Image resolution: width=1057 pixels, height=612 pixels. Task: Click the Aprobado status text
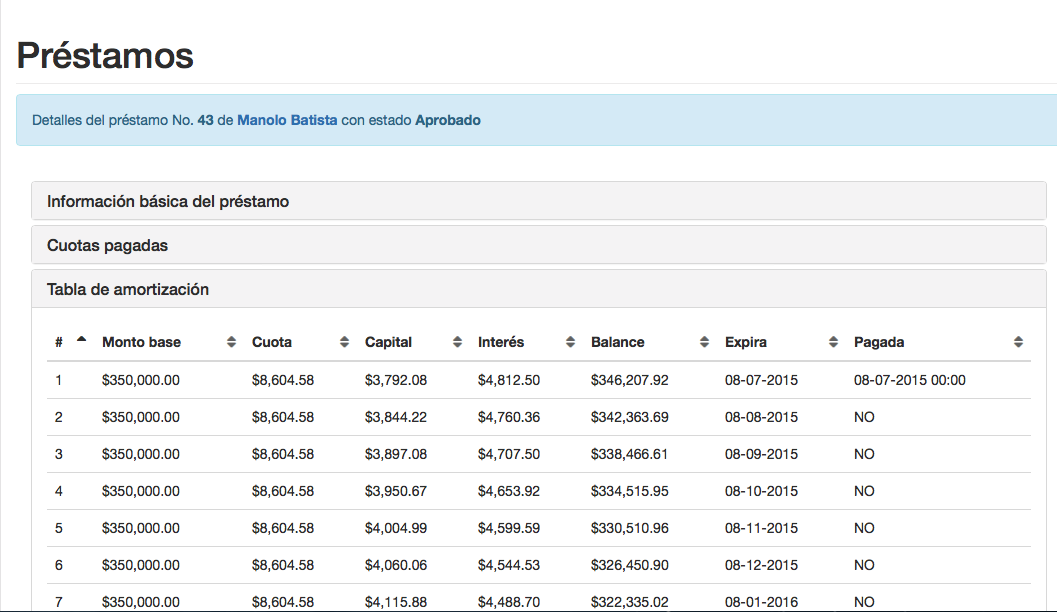(x=448, y=120)
